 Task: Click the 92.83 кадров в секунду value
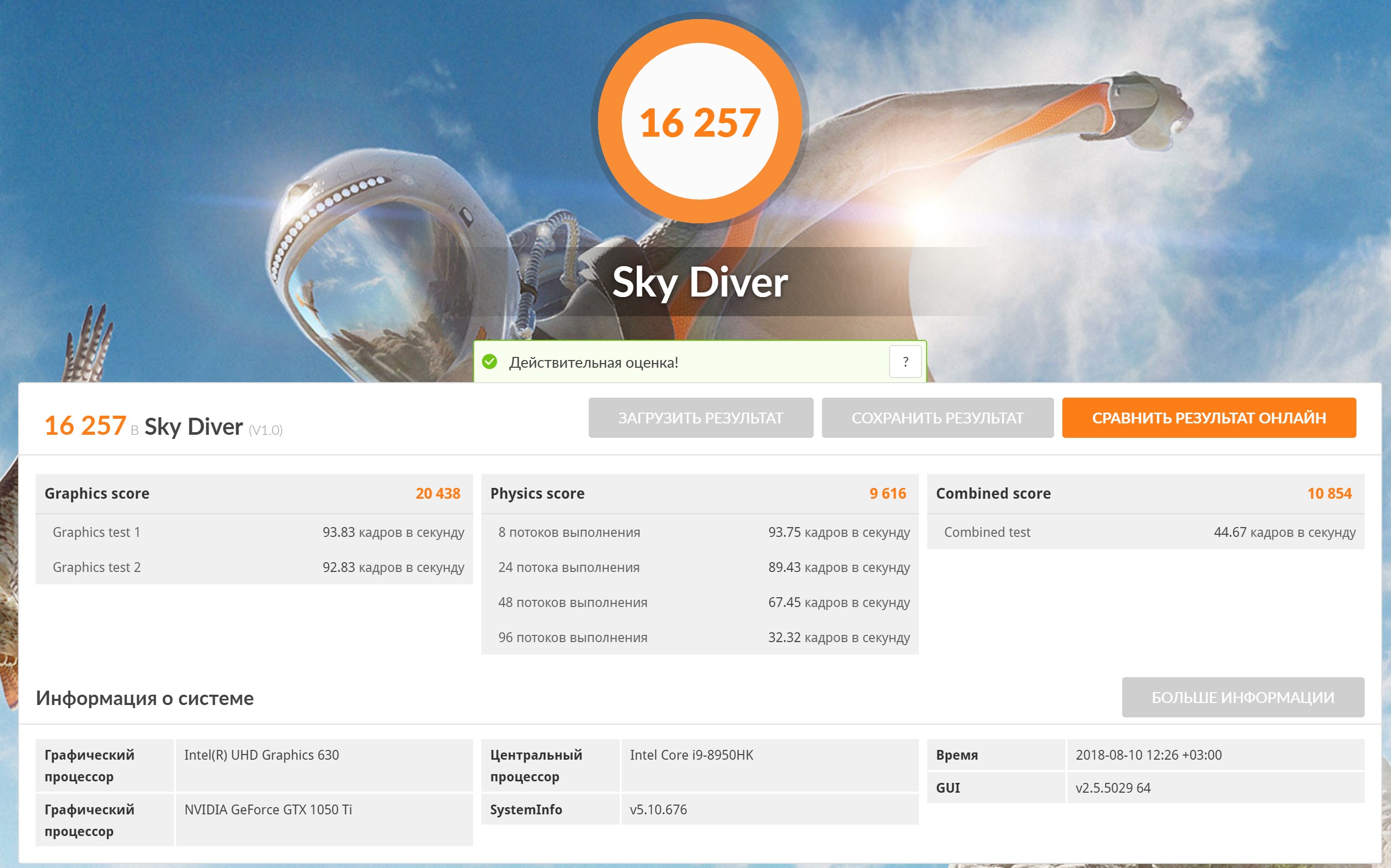pyautogui.click(x=393, y=568)
